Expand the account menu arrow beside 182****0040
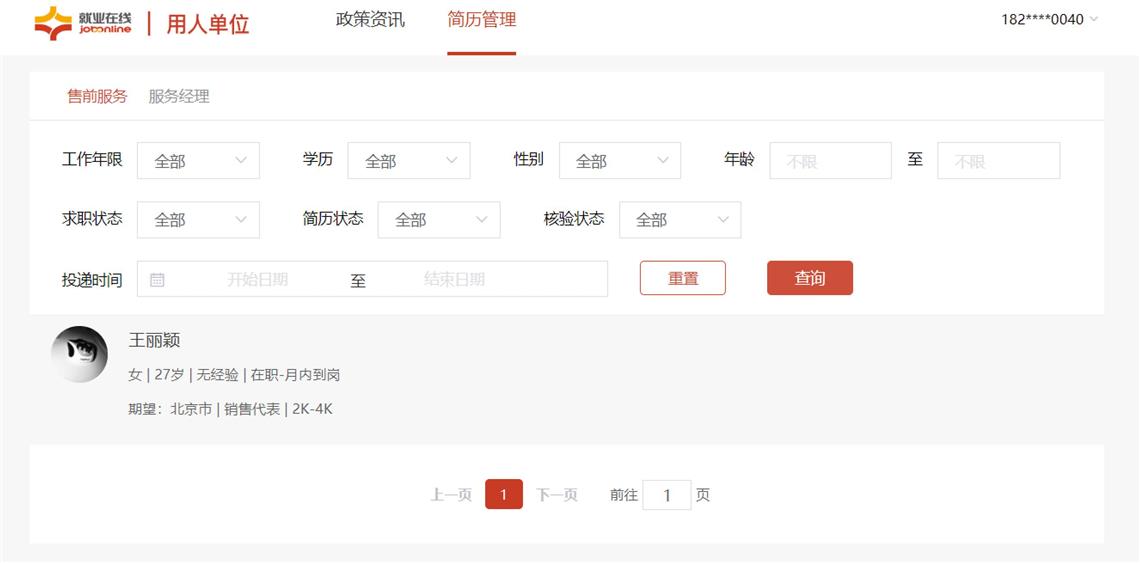1140x563 pixels. point(1093,19)
